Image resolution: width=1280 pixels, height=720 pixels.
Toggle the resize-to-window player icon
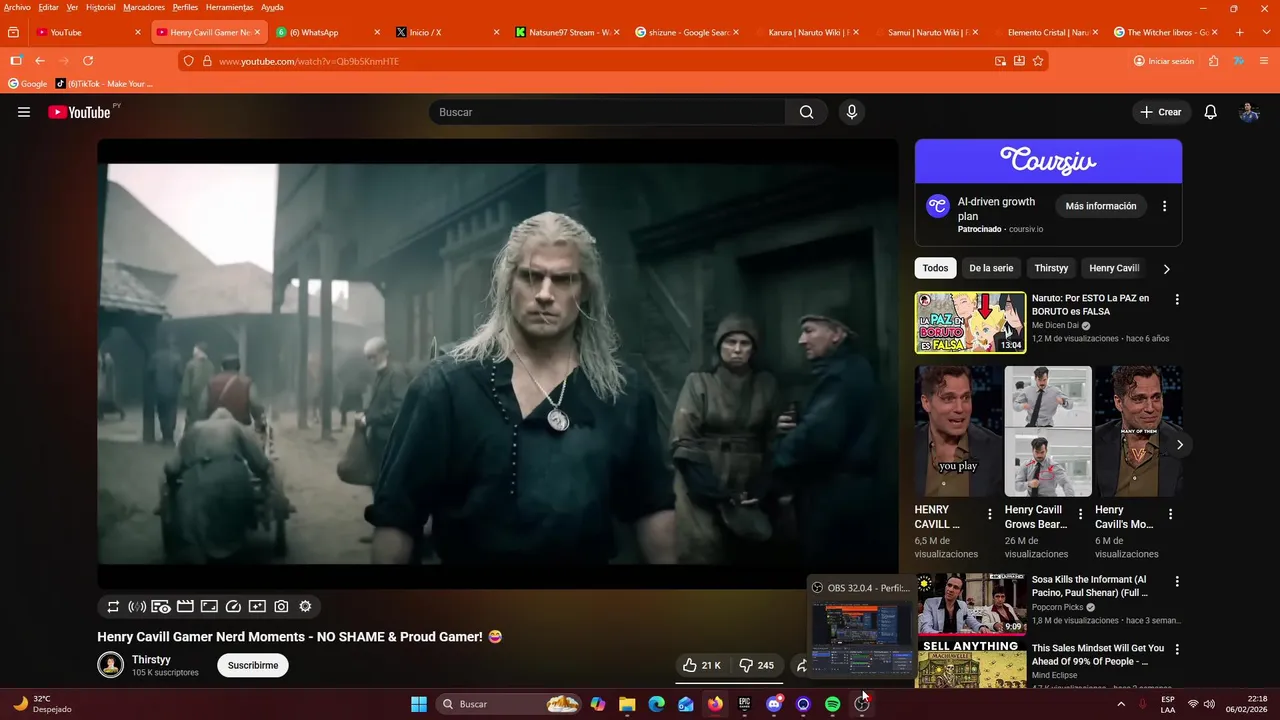tap(209, 606)
